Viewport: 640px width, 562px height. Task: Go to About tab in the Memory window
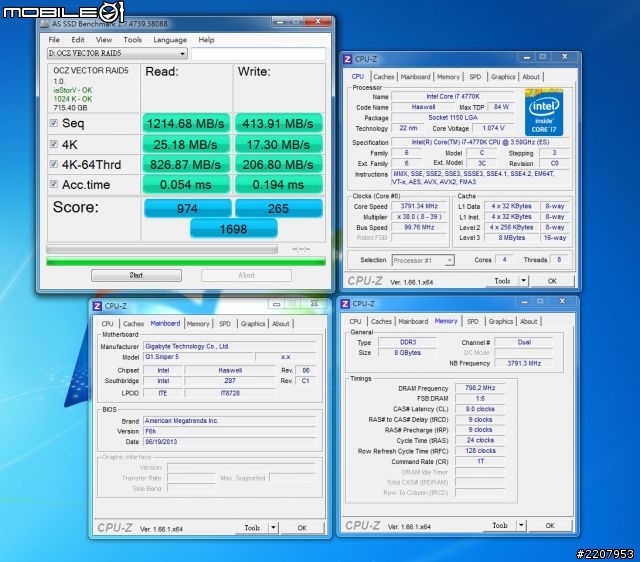(x=528, y=322)
